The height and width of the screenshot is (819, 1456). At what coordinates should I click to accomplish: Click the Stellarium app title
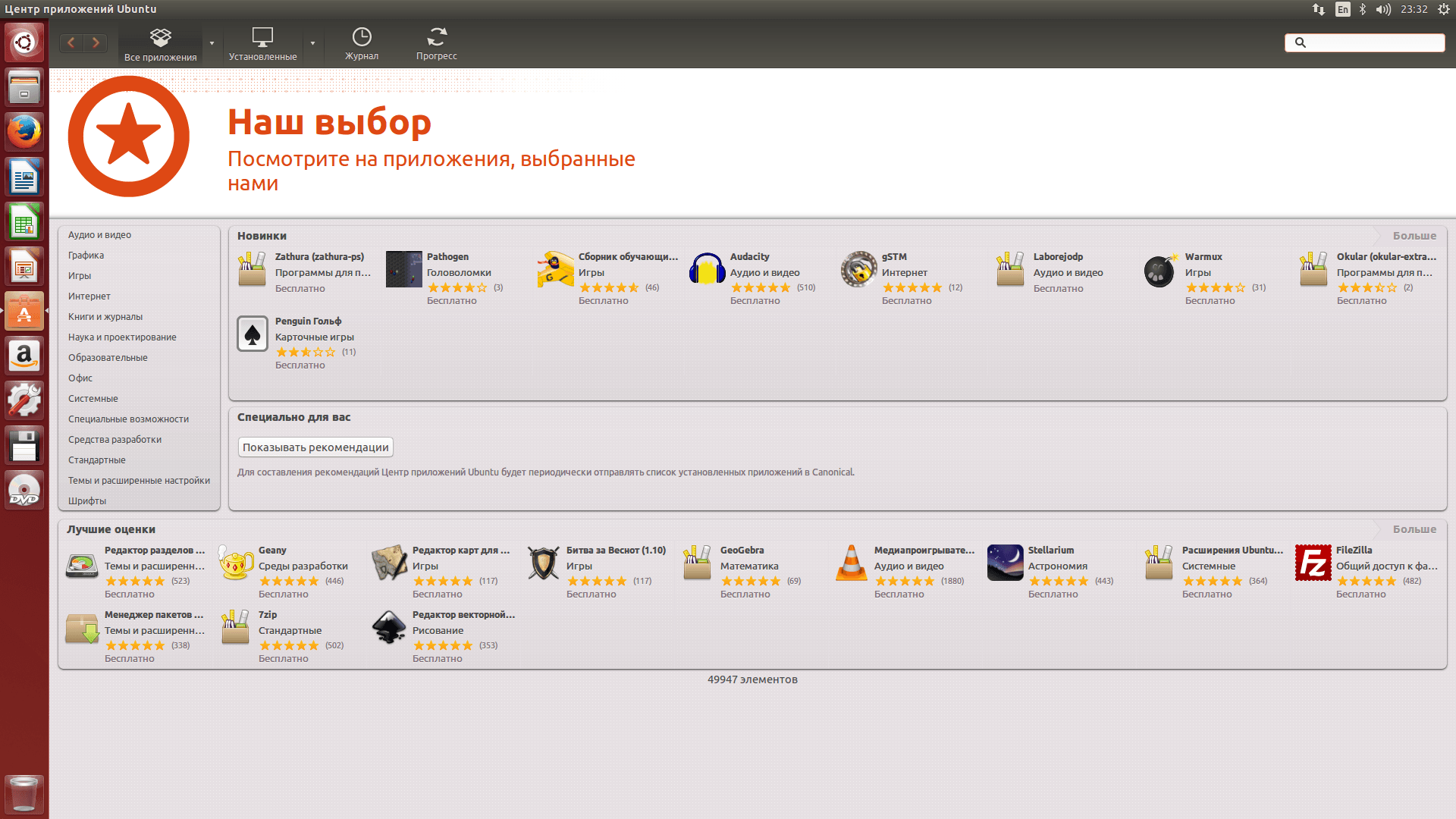click(1050, 551)
